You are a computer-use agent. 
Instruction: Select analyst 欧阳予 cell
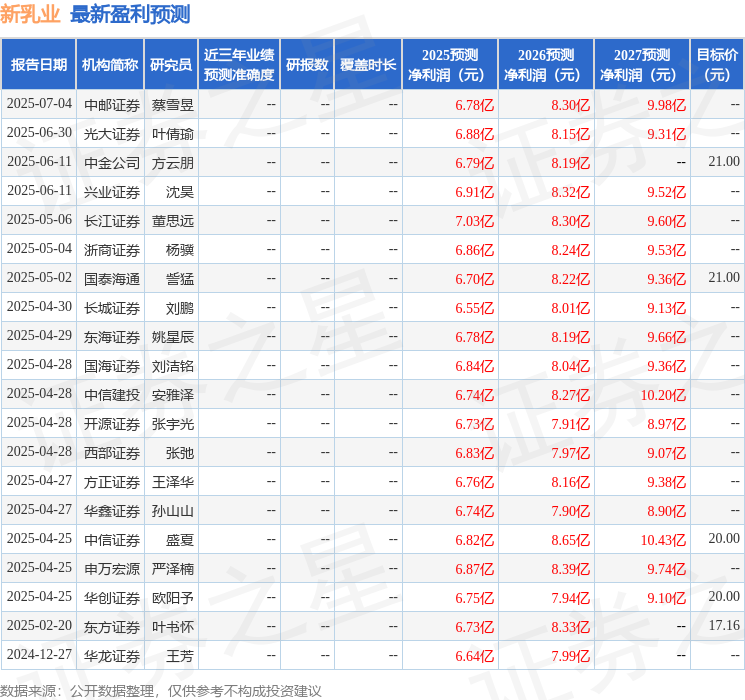[172, 598]
